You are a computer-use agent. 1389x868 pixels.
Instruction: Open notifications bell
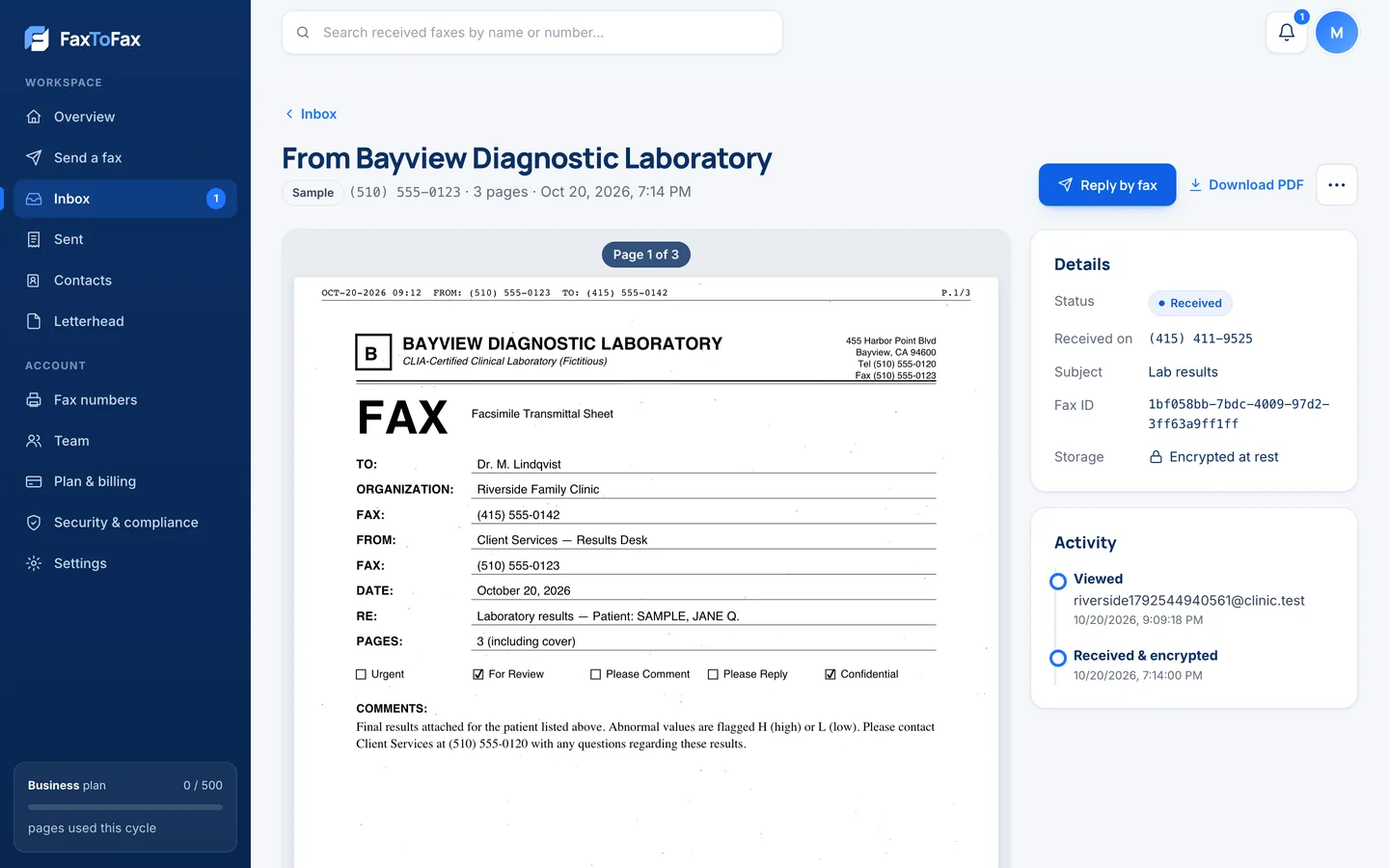point(1287,33)
